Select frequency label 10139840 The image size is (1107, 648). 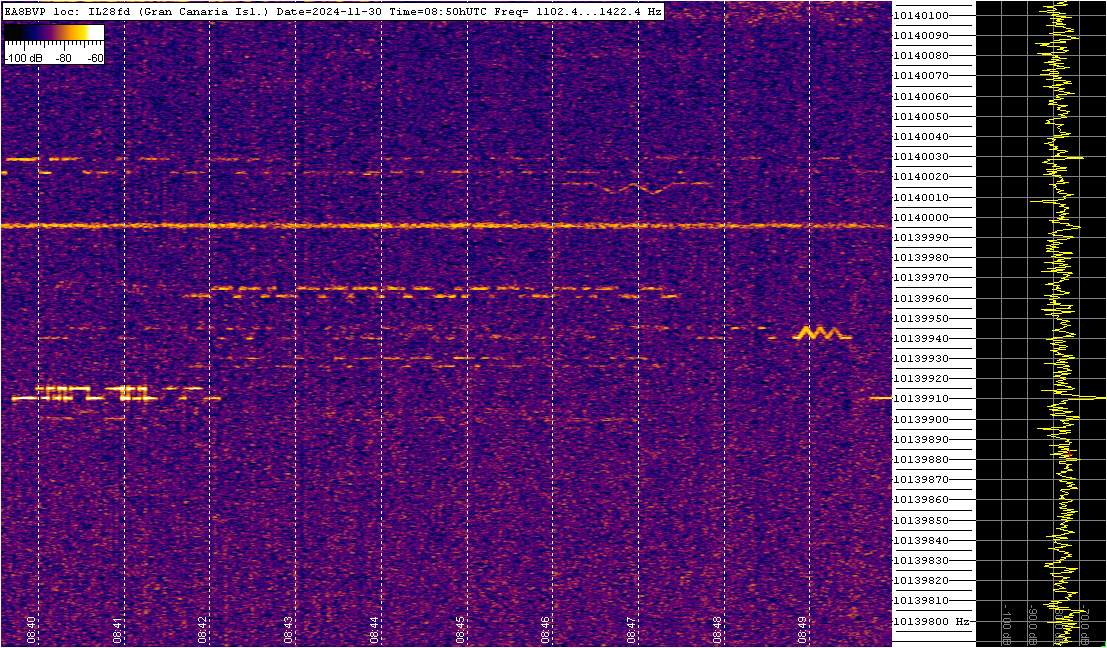tap(921, 541)
